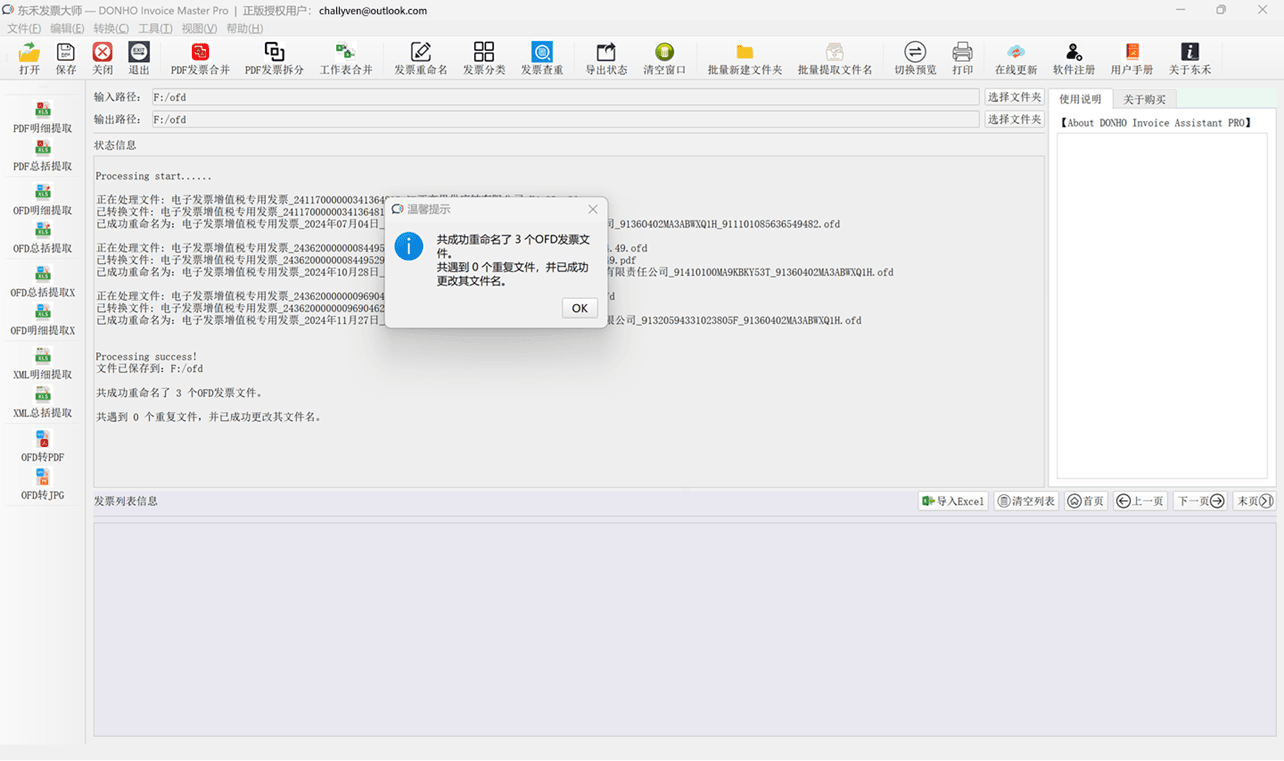This screenshot has width=1284, height=761.
Task: Go to 上一页 of invoice list
Action: 1140,501
